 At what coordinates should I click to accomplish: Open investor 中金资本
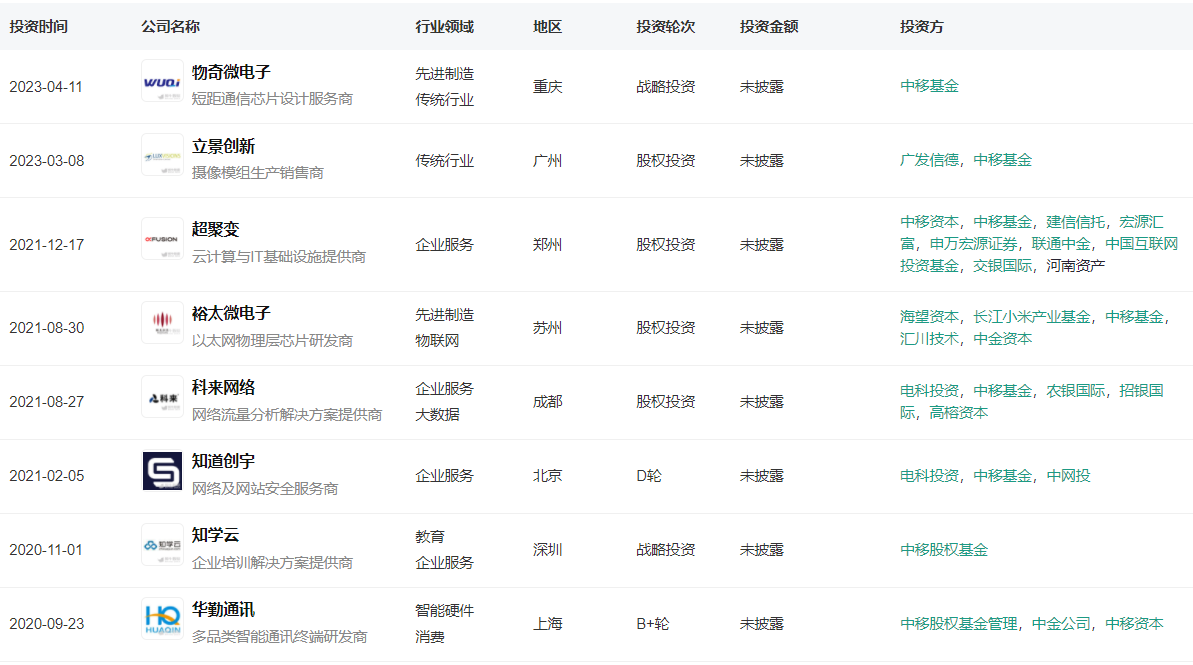(x=1003, y=339)
